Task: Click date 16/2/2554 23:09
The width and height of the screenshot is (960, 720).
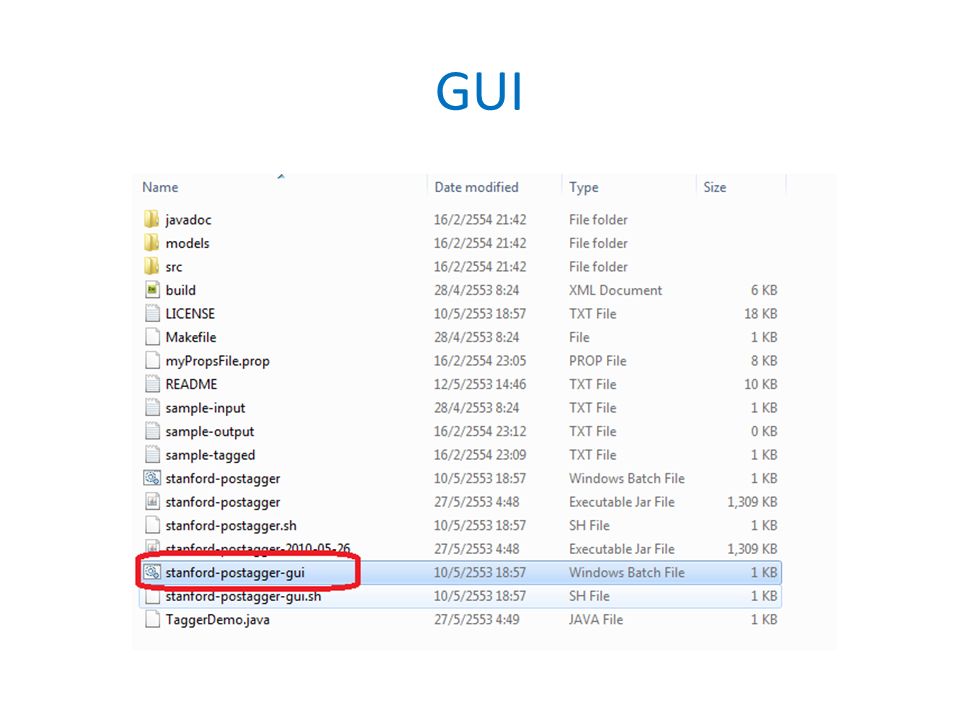Action: (480, 455)
